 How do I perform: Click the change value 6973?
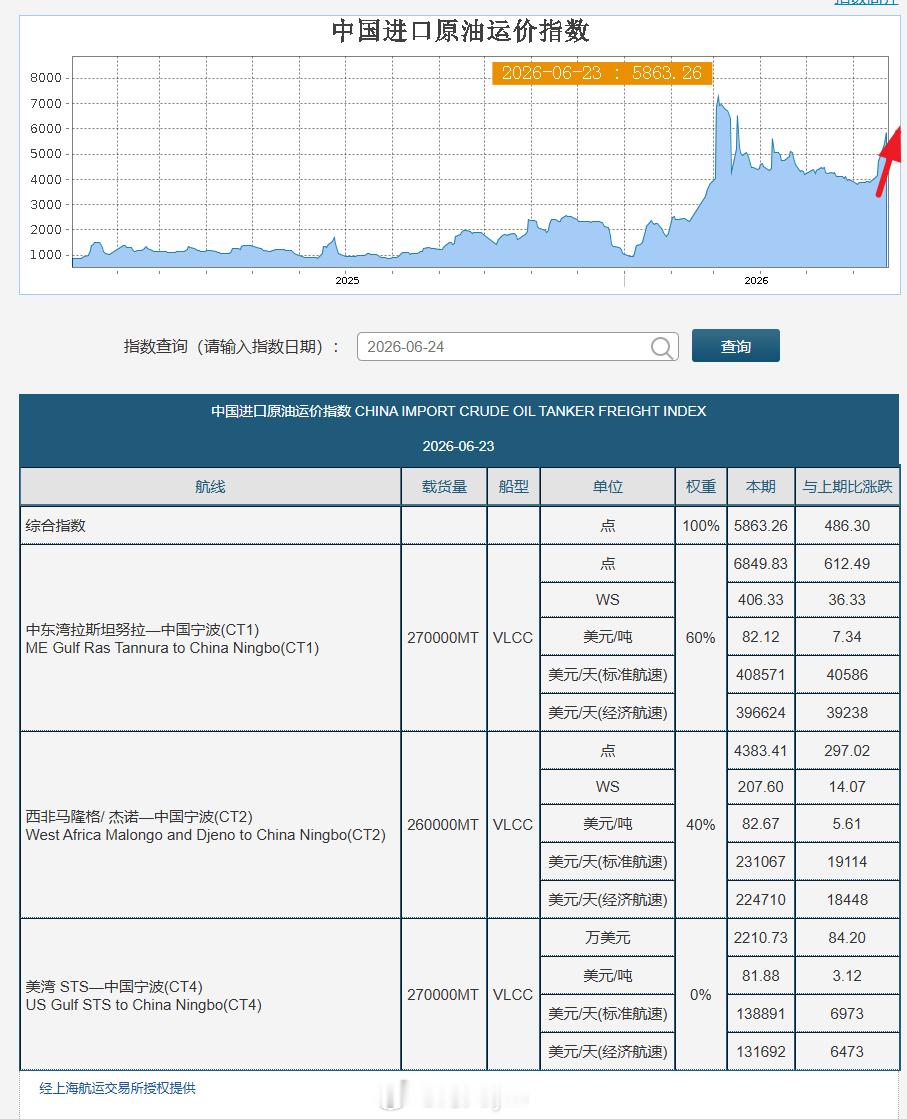(x=847, y=1014)
